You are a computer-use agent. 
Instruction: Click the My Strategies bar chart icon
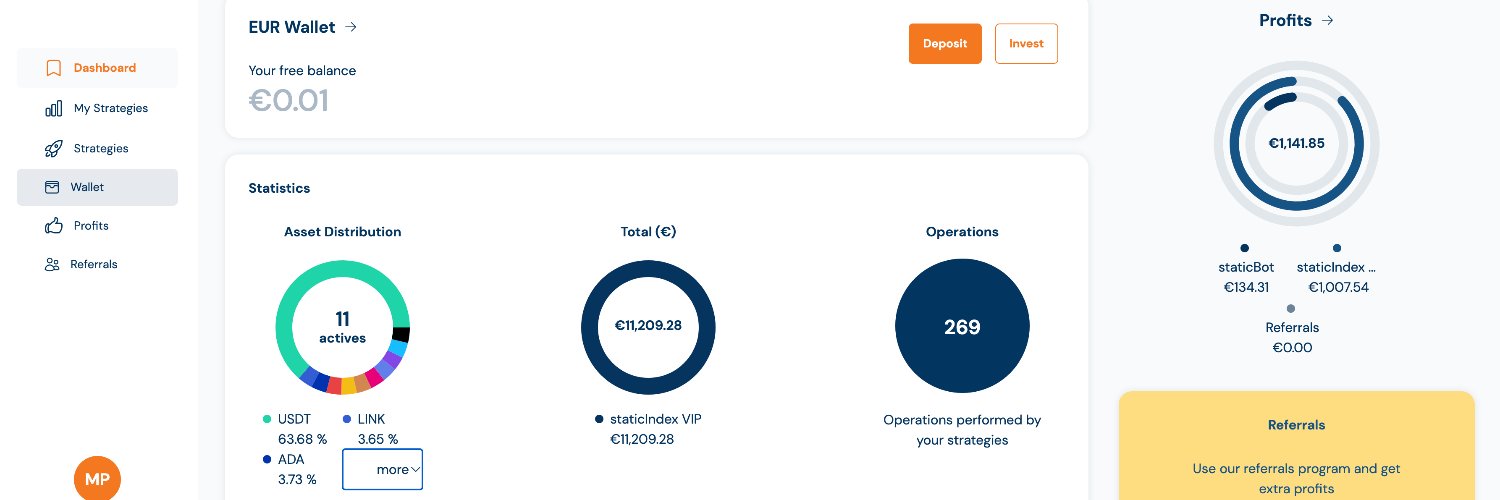point(54,108)
